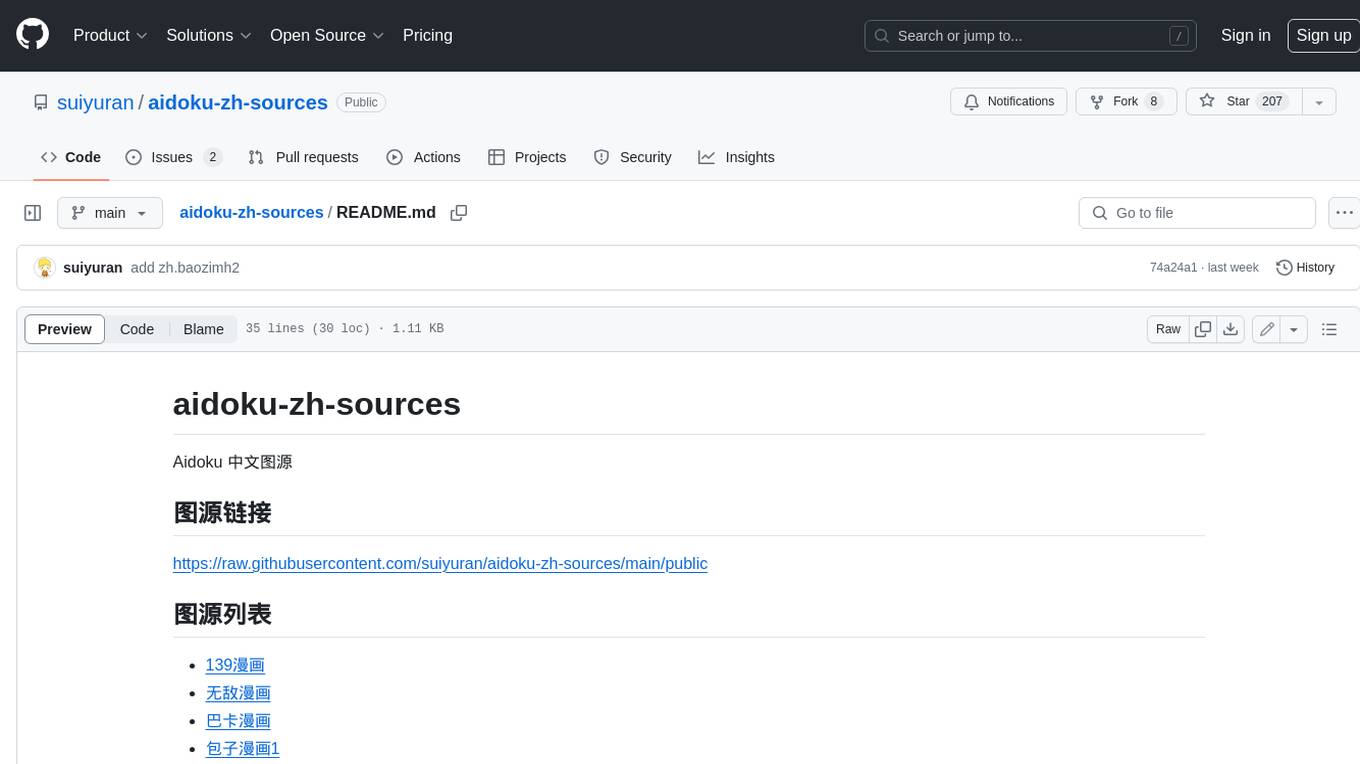Open the Raw file view
The width and height of the screenshot is (1360, 764).
(x=1168, y=329)
